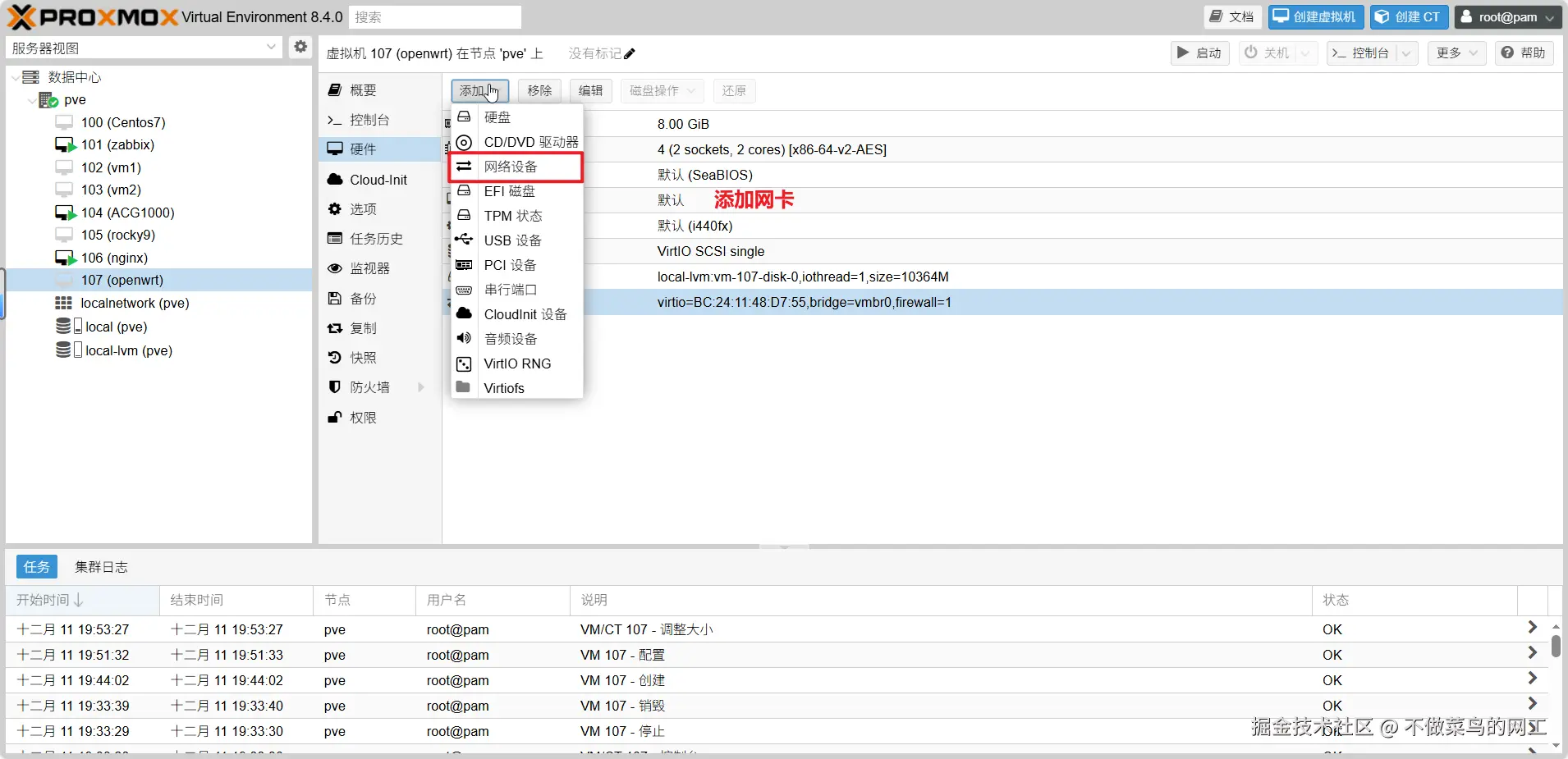
Task: Open the 快照 snapshots tab
Action: click(380, 358)
